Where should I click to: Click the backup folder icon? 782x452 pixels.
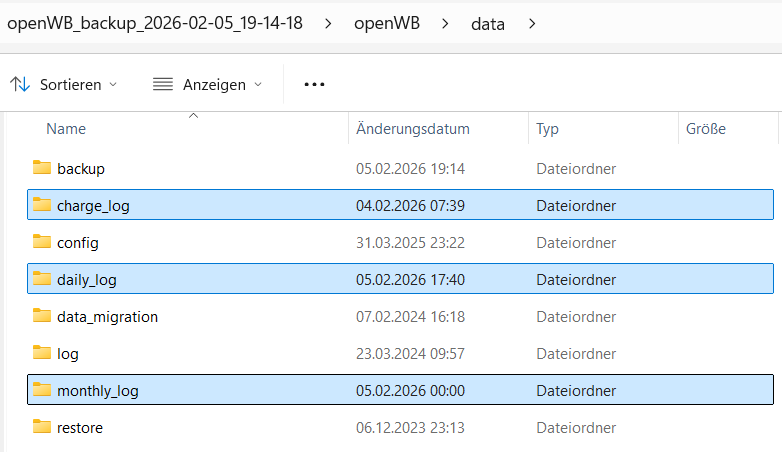[41, 168]
